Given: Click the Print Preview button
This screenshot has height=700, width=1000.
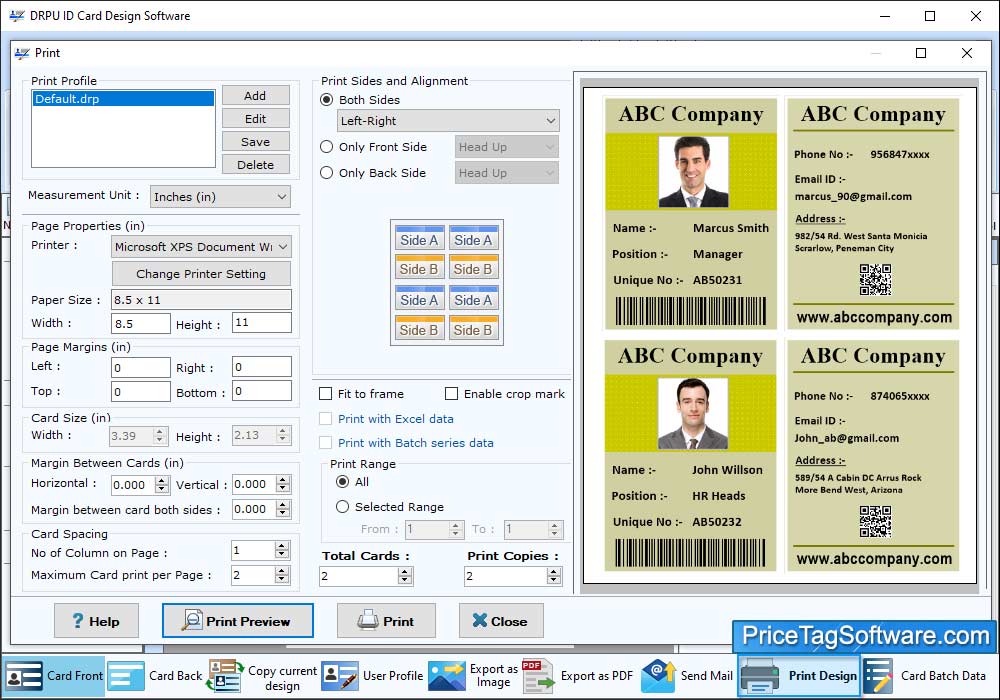Looking at the screenshot, I should pos(237,620).
